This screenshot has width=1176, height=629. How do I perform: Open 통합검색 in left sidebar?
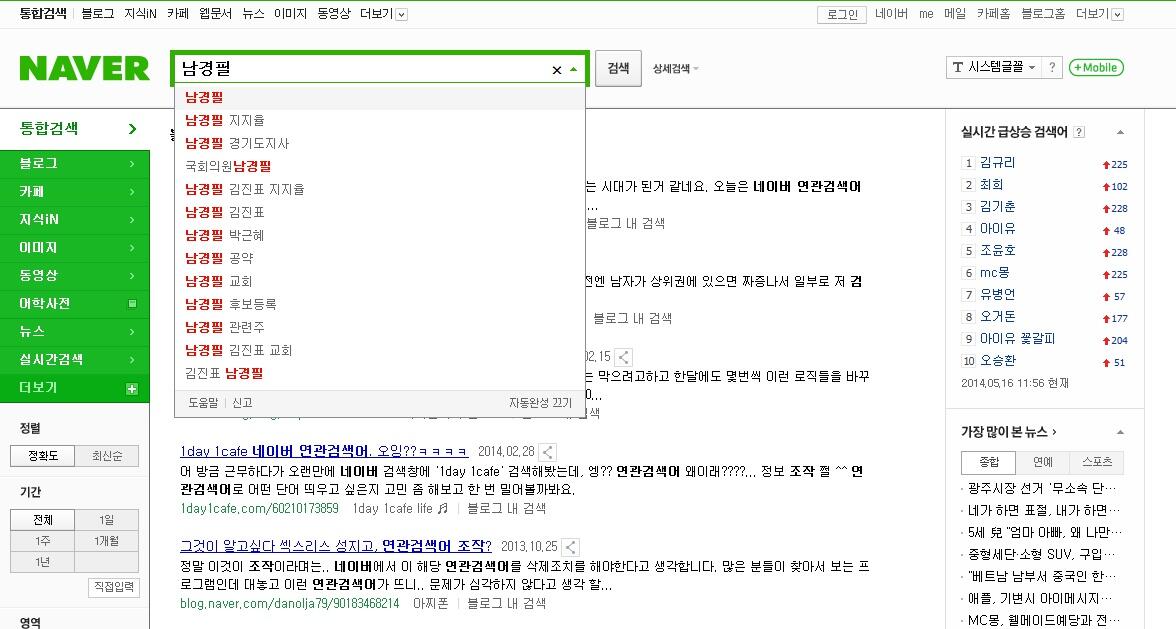(75, 129)
